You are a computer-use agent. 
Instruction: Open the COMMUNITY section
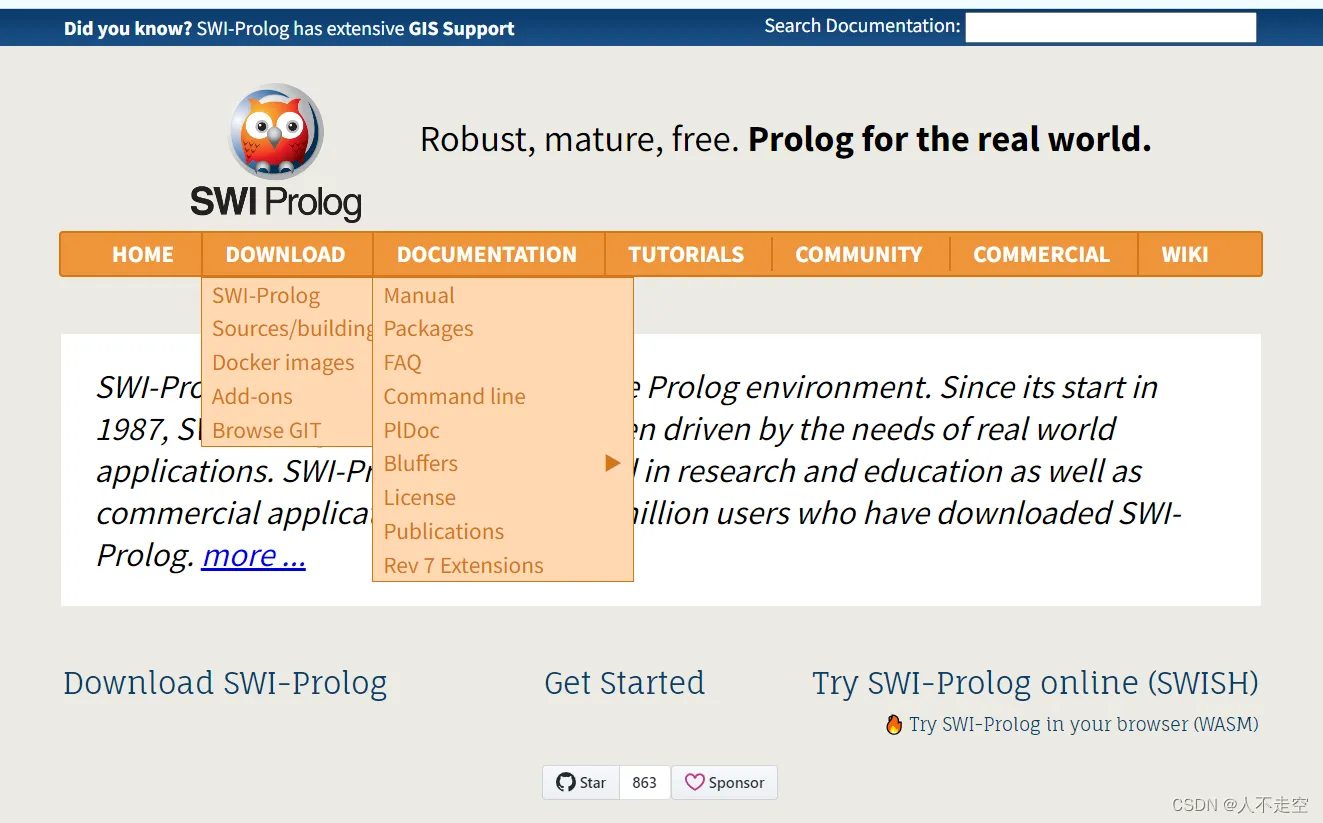858,254
